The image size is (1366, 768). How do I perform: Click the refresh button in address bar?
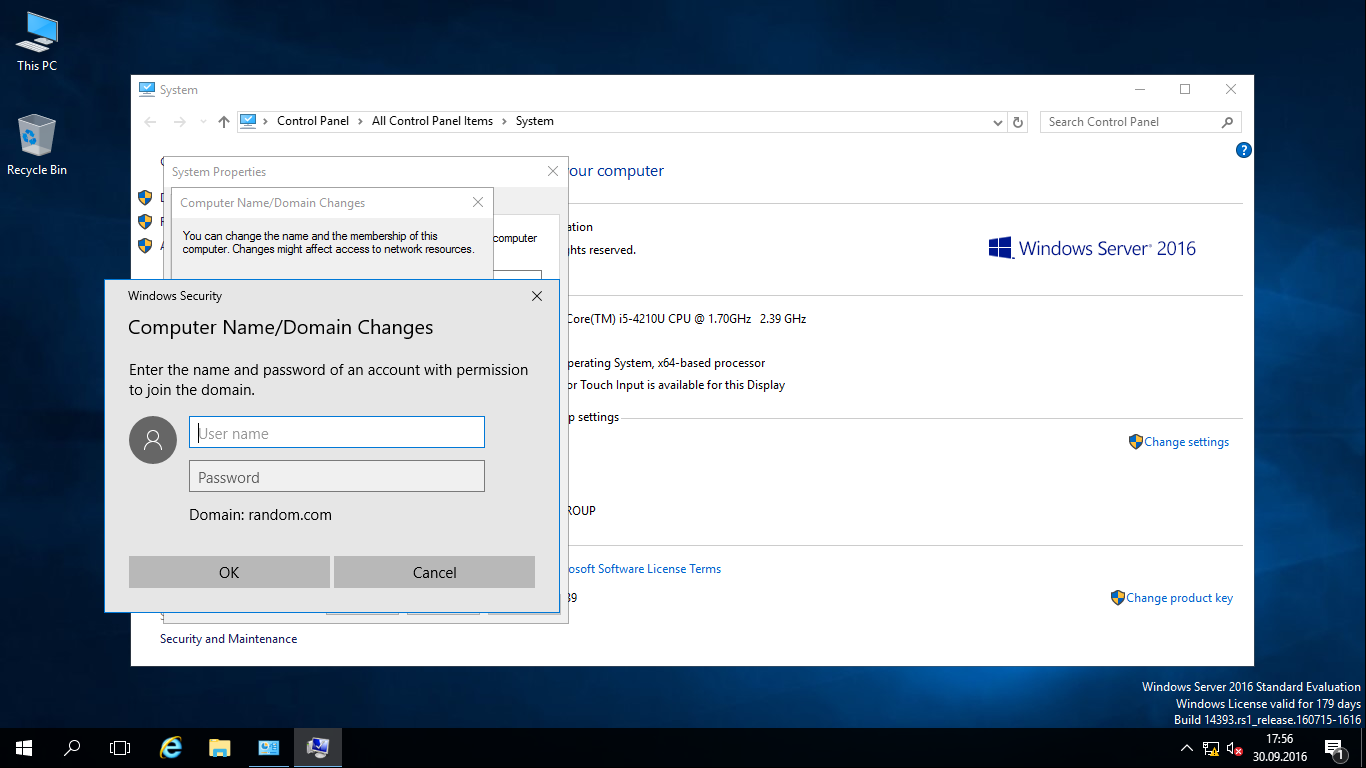1018,122
